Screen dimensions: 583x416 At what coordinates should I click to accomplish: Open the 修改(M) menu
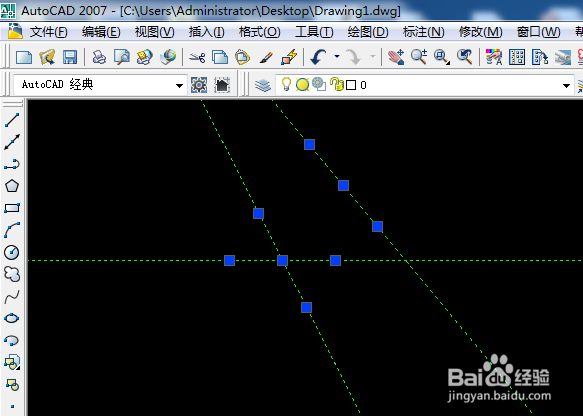(x=480, y=32)
